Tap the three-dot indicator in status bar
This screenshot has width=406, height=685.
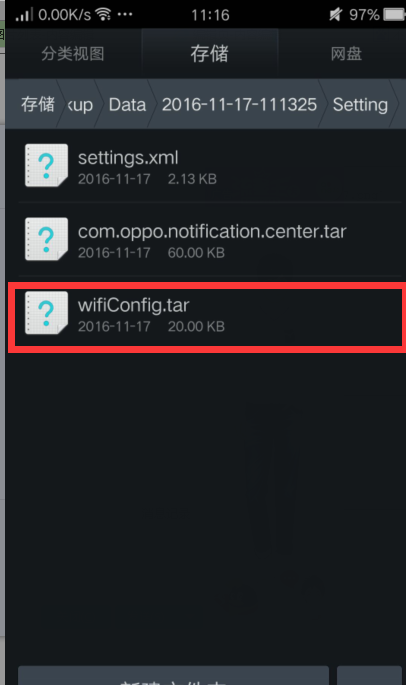click(125, 14)
